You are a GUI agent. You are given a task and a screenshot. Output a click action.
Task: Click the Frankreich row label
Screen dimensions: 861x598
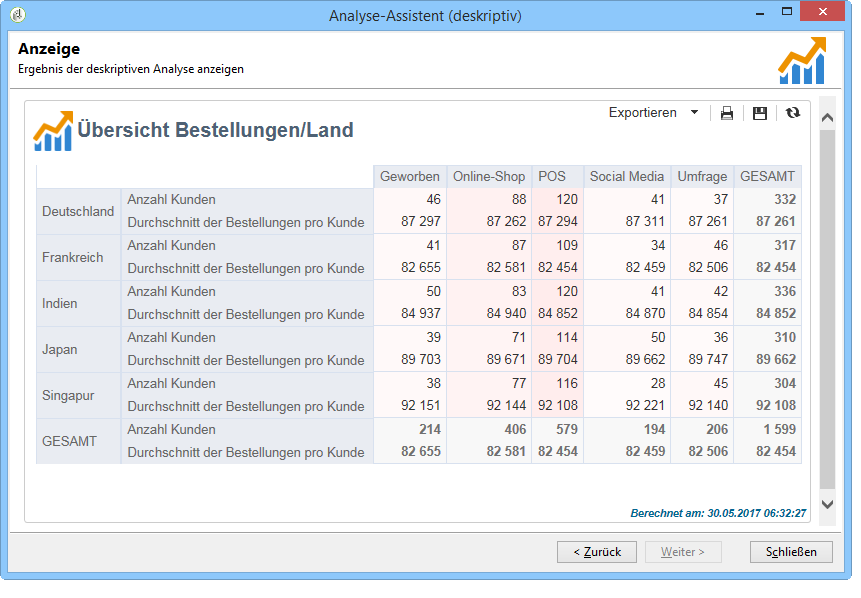pyautogui.click(x=72, y=258)
